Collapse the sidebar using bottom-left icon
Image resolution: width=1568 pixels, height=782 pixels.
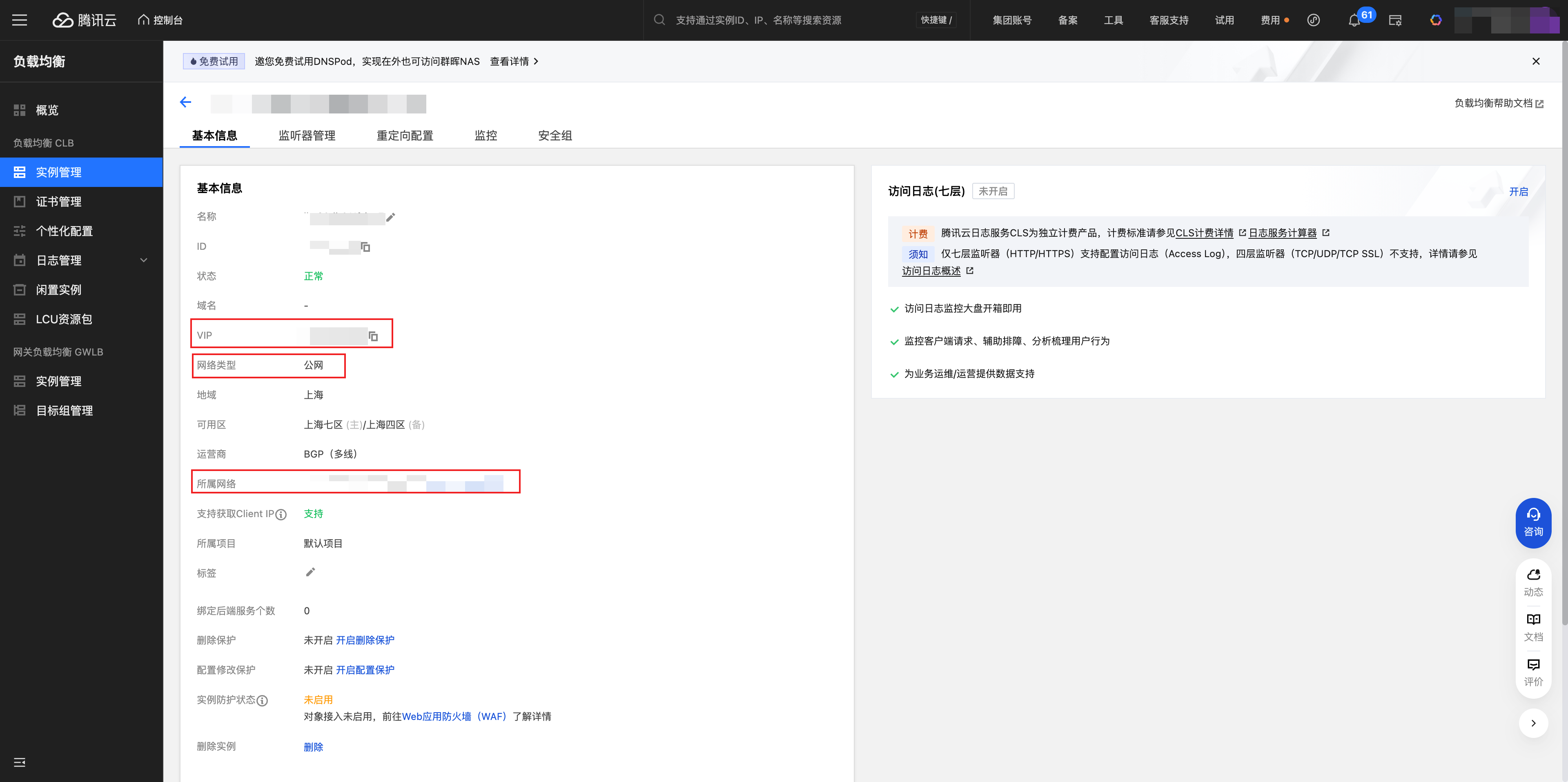[20, 762]
